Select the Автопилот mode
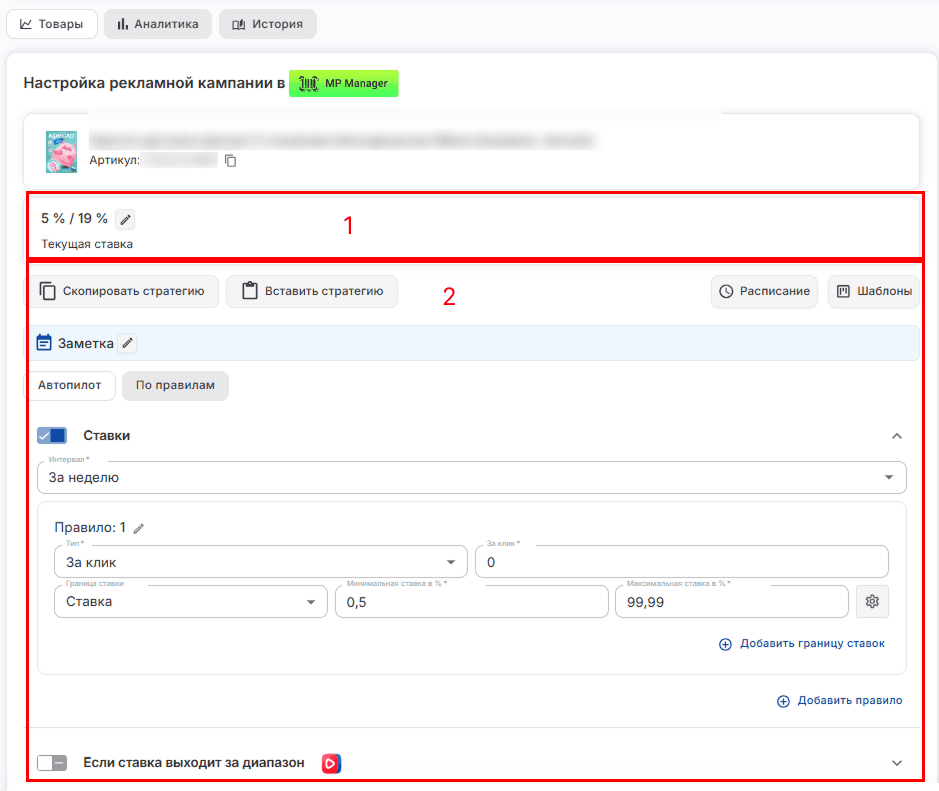939x791 pixels. tap(69, 385)
